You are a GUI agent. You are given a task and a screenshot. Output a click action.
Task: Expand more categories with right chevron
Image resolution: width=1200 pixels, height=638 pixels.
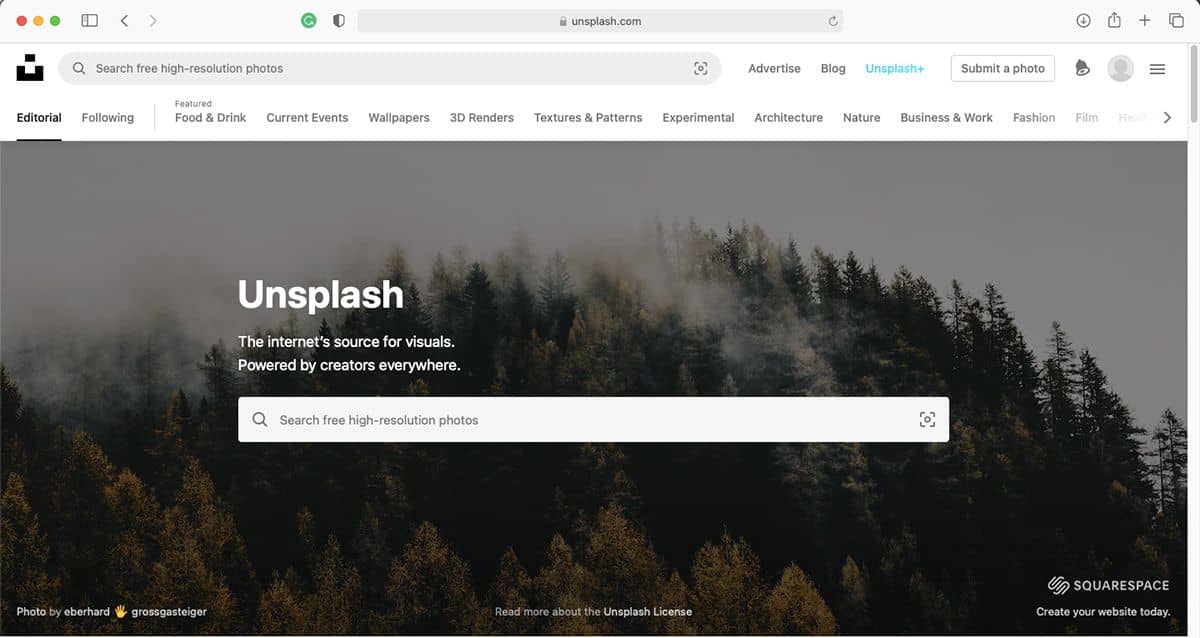click(1167, 117)
